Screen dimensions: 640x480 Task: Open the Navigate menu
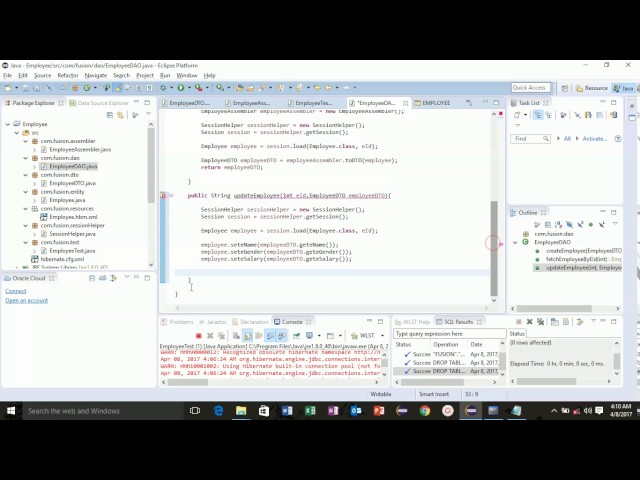coord(96,76)
